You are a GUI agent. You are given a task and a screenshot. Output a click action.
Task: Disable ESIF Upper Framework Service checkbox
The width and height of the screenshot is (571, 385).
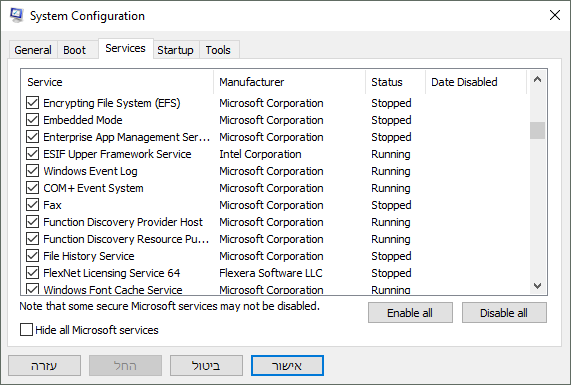point(32,154)
